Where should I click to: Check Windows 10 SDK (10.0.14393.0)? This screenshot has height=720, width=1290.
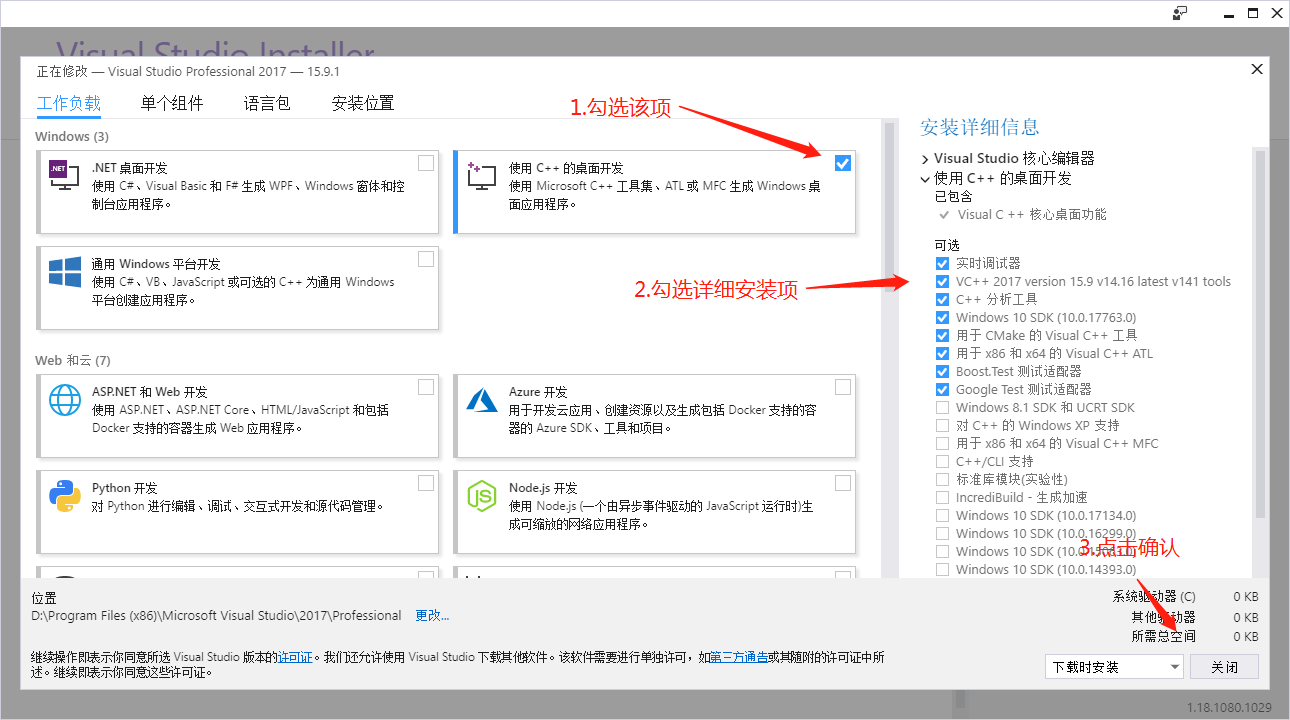click(942, 570)
